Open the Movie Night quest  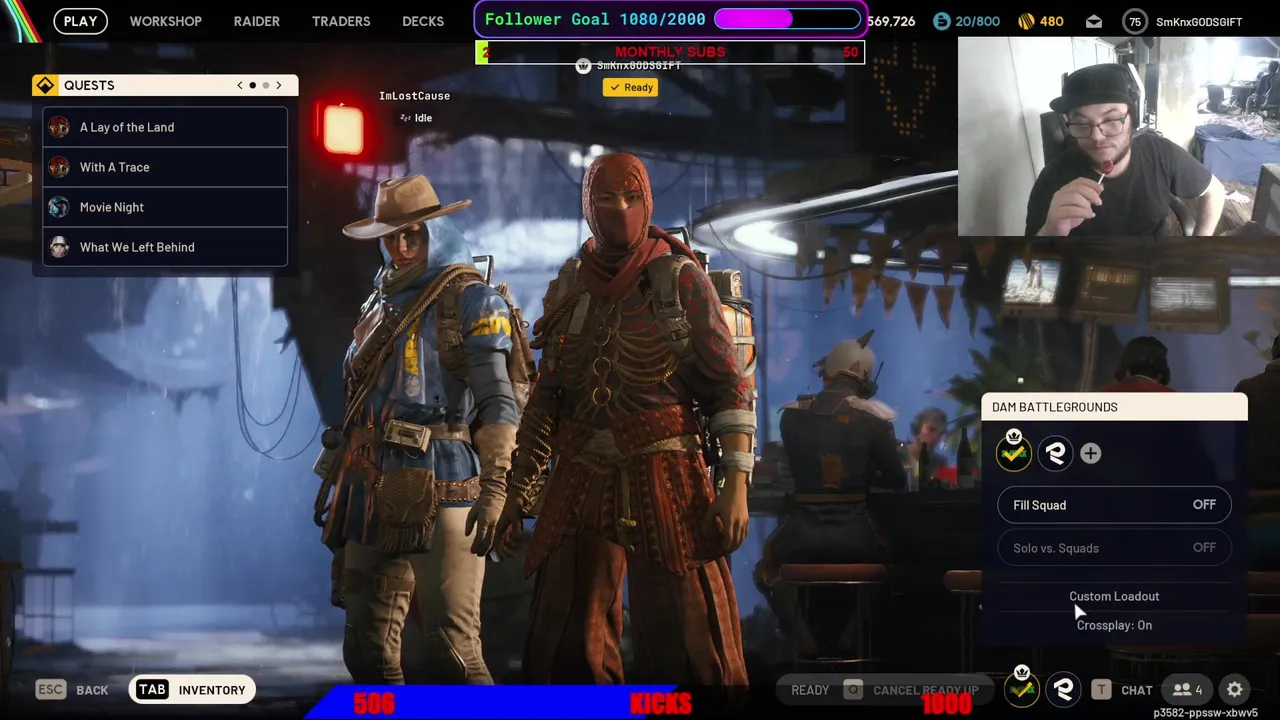165,207
